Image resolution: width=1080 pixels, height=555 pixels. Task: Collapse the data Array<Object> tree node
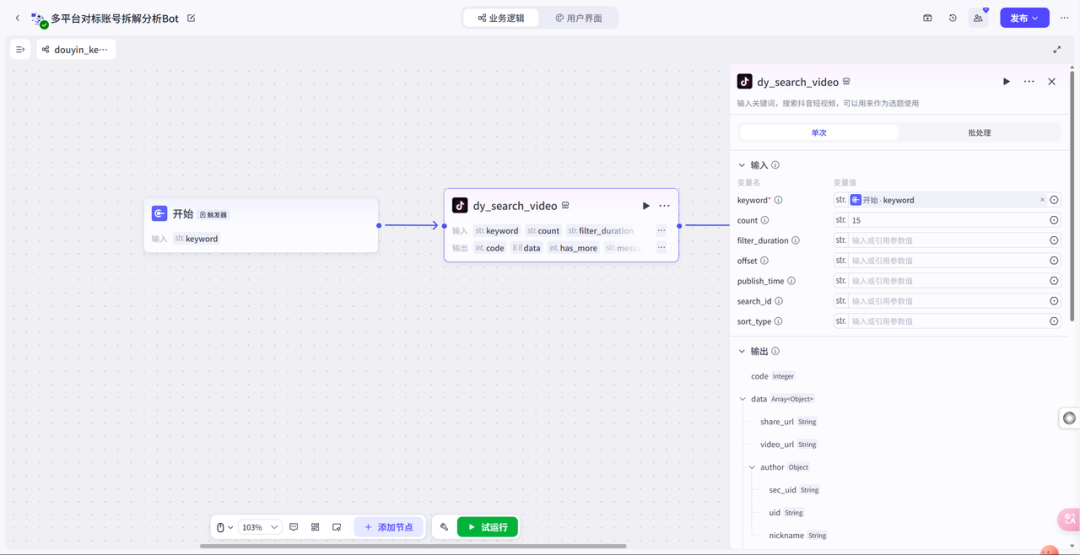point(742,399)
